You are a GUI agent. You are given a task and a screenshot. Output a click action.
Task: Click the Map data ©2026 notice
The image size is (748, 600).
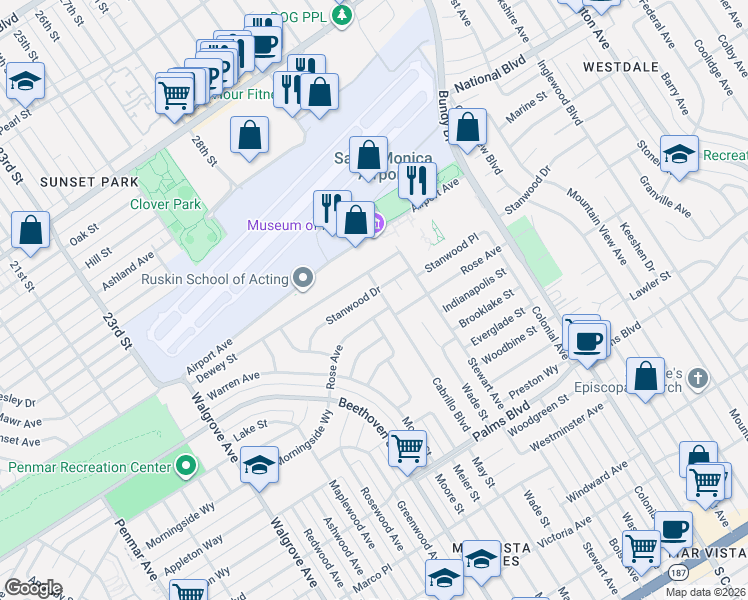706,593
